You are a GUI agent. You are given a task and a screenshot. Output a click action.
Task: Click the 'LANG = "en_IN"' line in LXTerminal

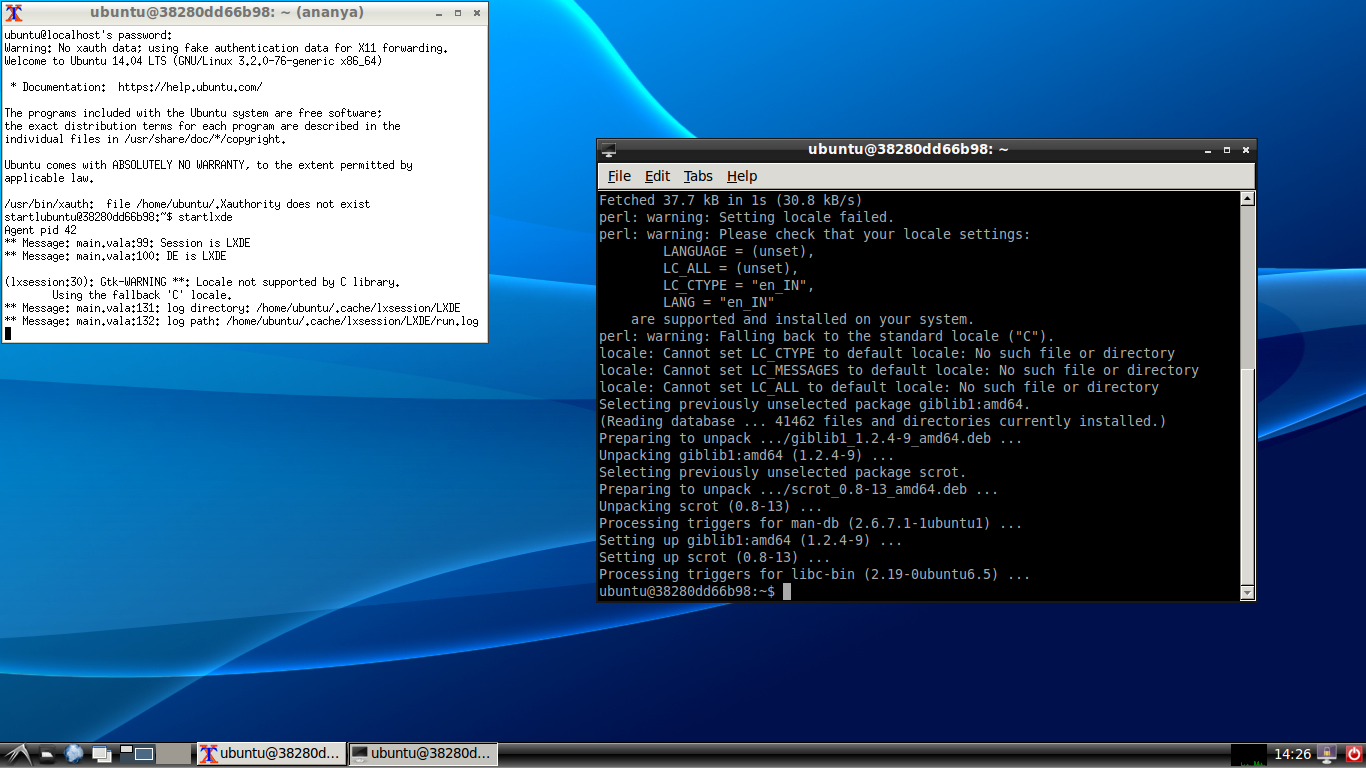pos(718,302)
